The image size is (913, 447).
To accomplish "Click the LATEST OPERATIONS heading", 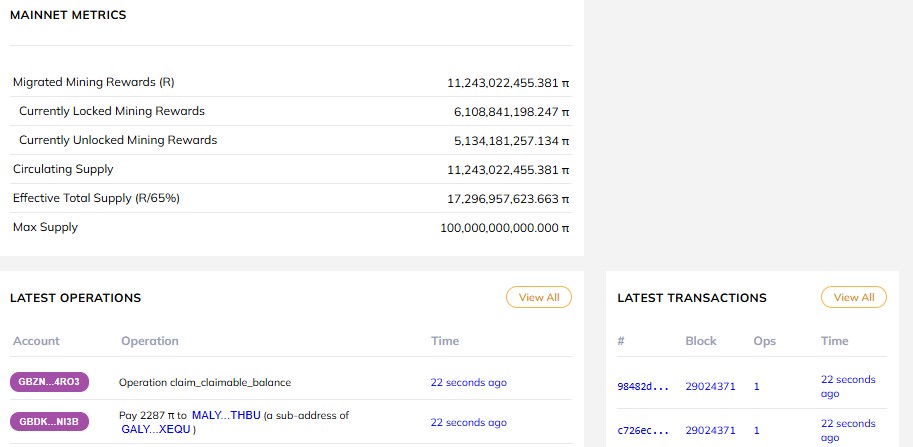I will [x=76, y=298].
